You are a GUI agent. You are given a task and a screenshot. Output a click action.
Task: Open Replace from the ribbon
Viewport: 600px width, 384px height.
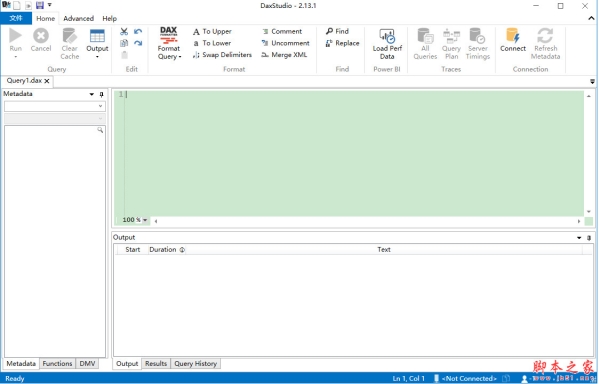point(342,43)
